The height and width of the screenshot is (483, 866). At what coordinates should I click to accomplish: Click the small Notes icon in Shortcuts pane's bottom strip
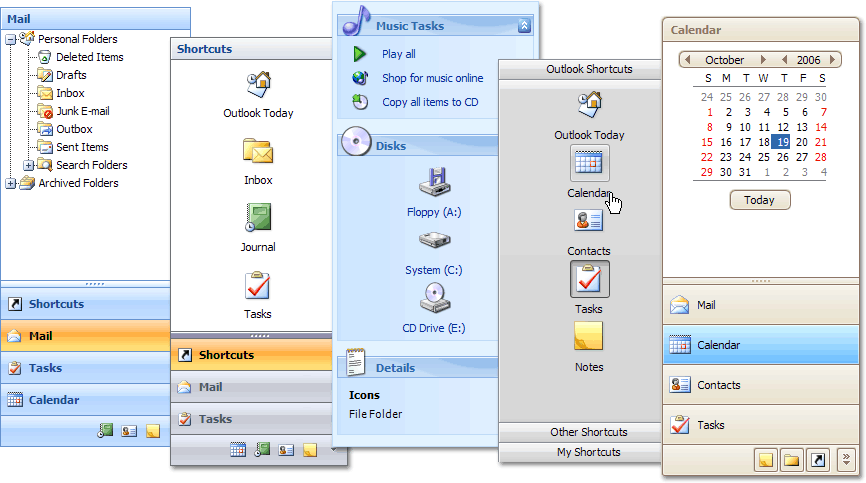coord(310,450)
